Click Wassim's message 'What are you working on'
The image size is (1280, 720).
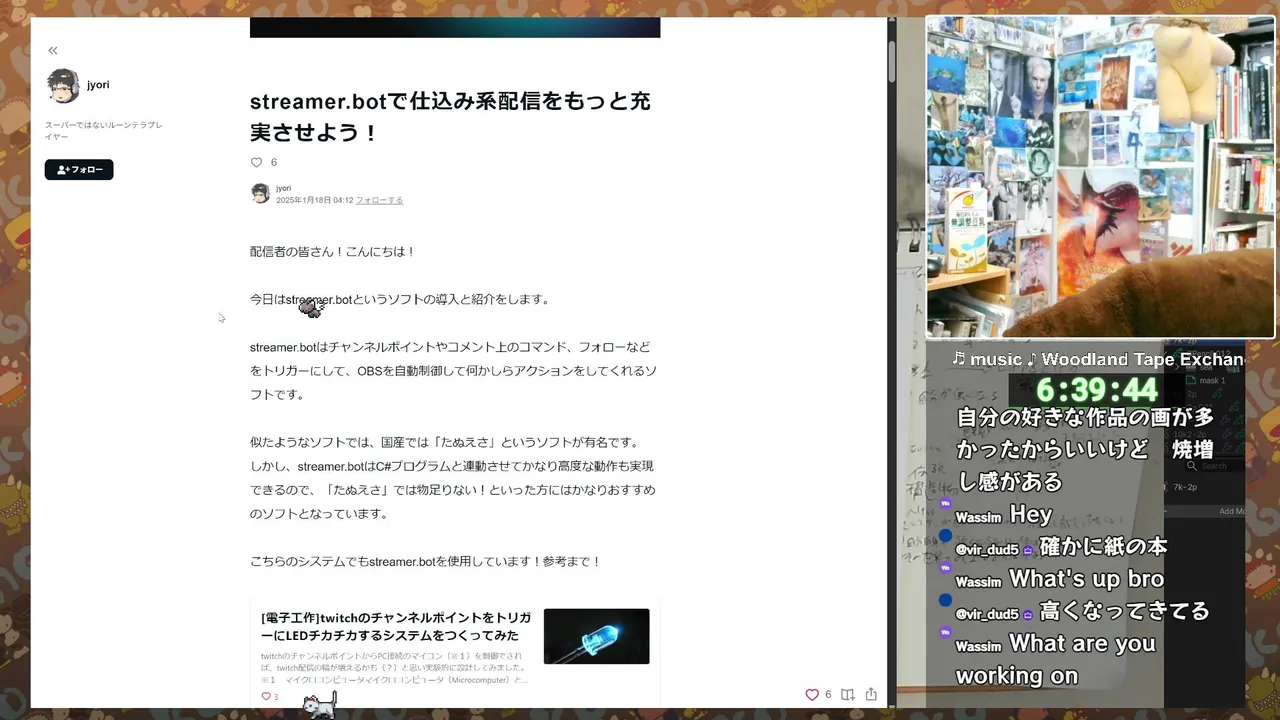(x=1056, y=659)
